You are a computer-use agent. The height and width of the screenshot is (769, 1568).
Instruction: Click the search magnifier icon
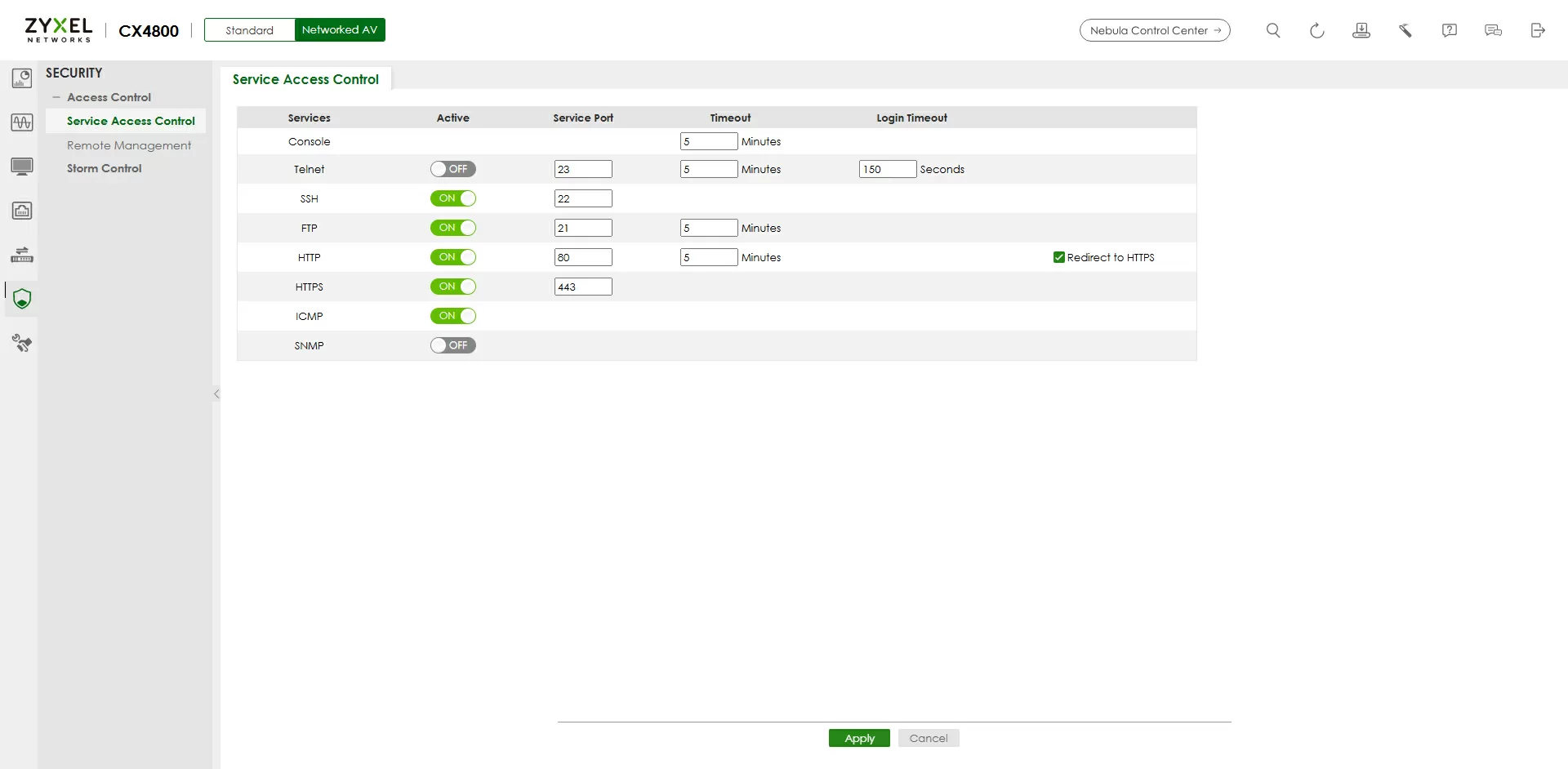coord(1272,30)
